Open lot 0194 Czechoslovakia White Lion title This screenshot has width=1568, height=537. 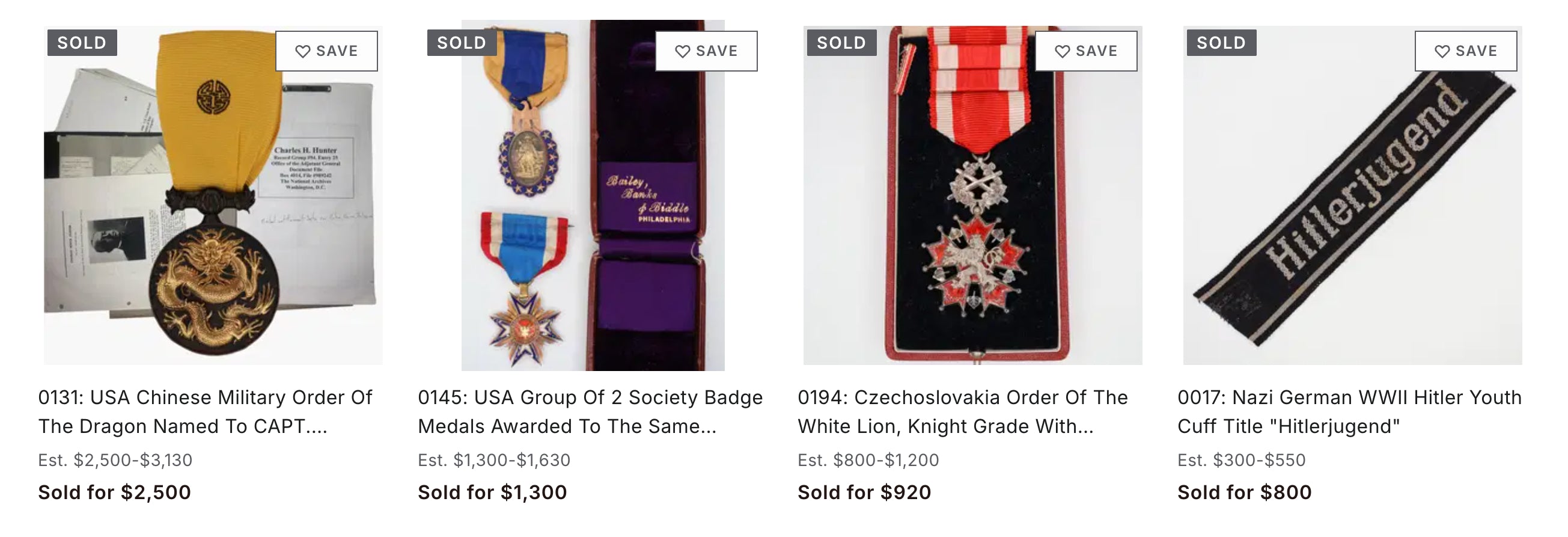962,411
